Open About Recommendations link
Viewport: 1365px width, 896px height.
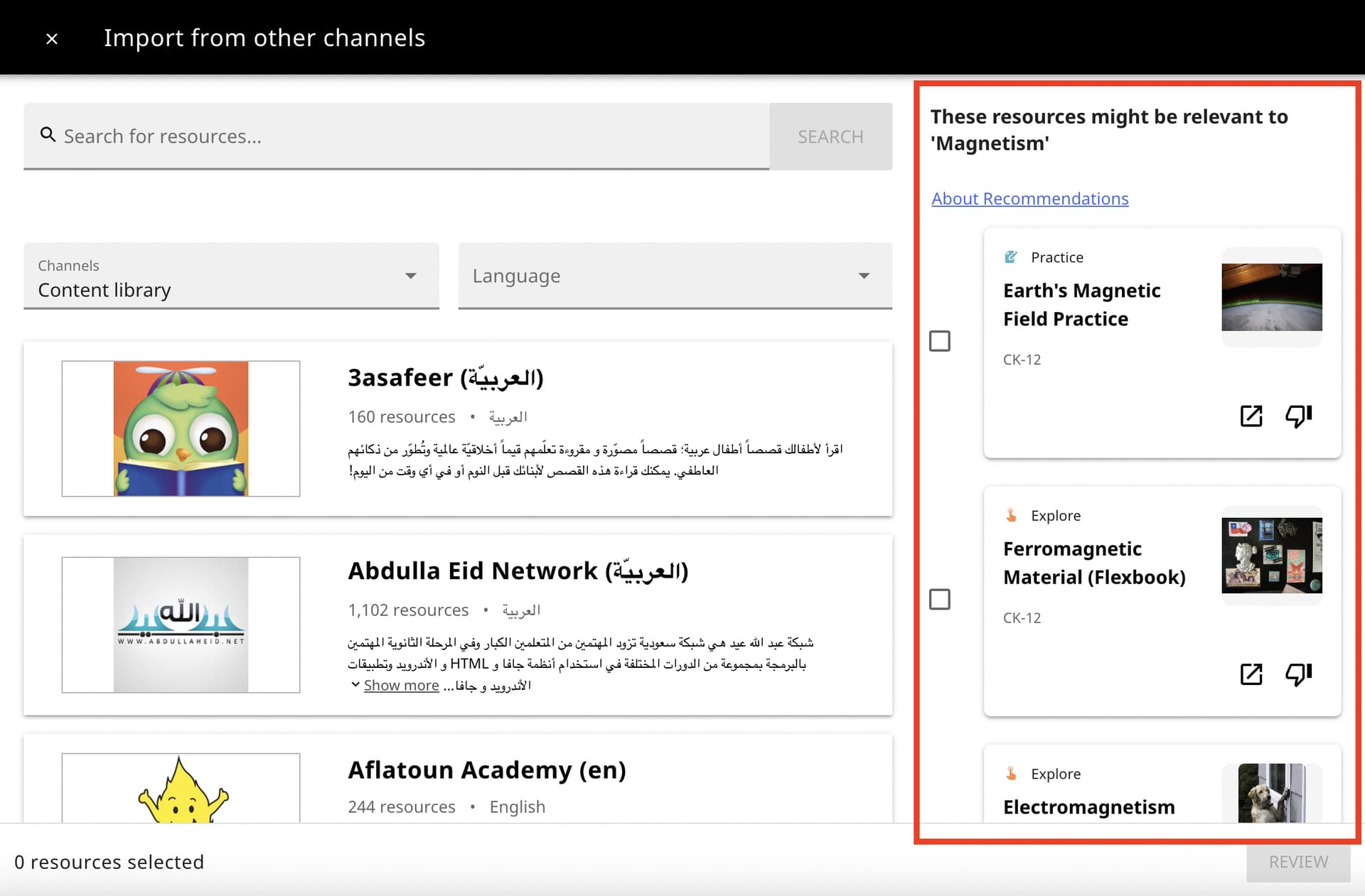pyautogui.click(x=1029, y=199)
